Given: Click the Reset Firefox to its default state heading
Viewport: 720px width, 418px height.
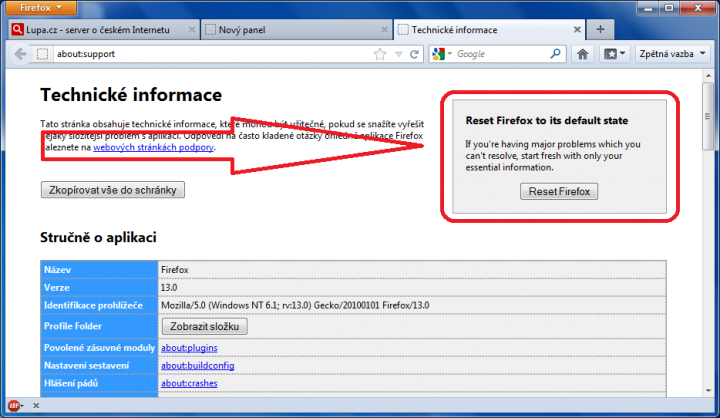Looking at the screenshot, I should [547, 121].
